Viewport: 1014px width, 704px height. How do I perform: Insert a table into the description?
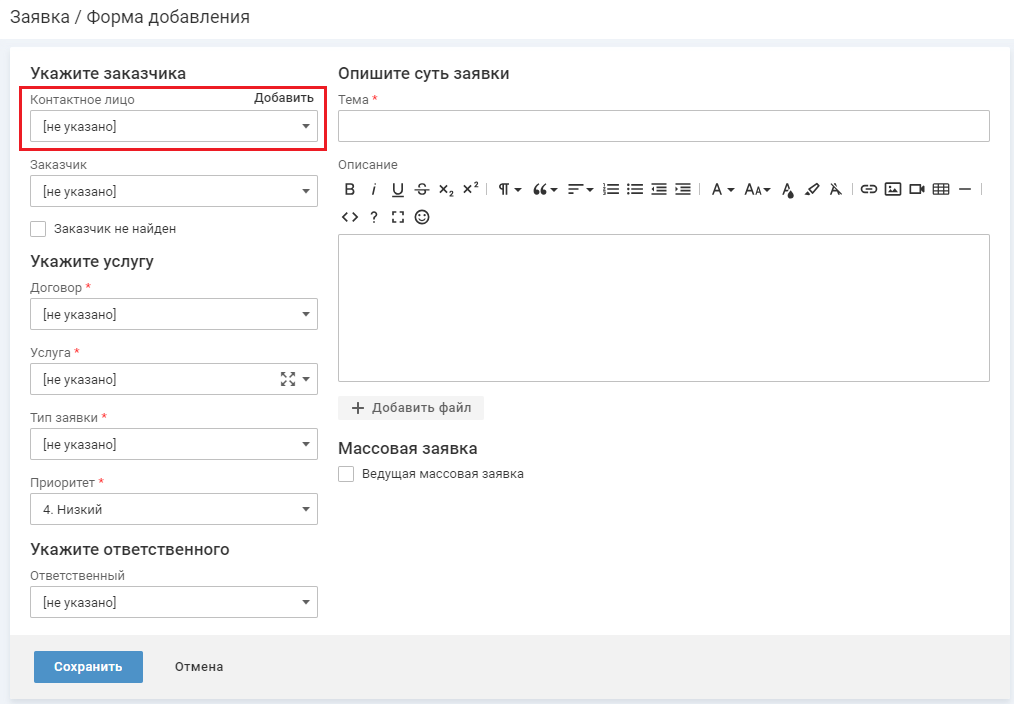pos(940,189)
